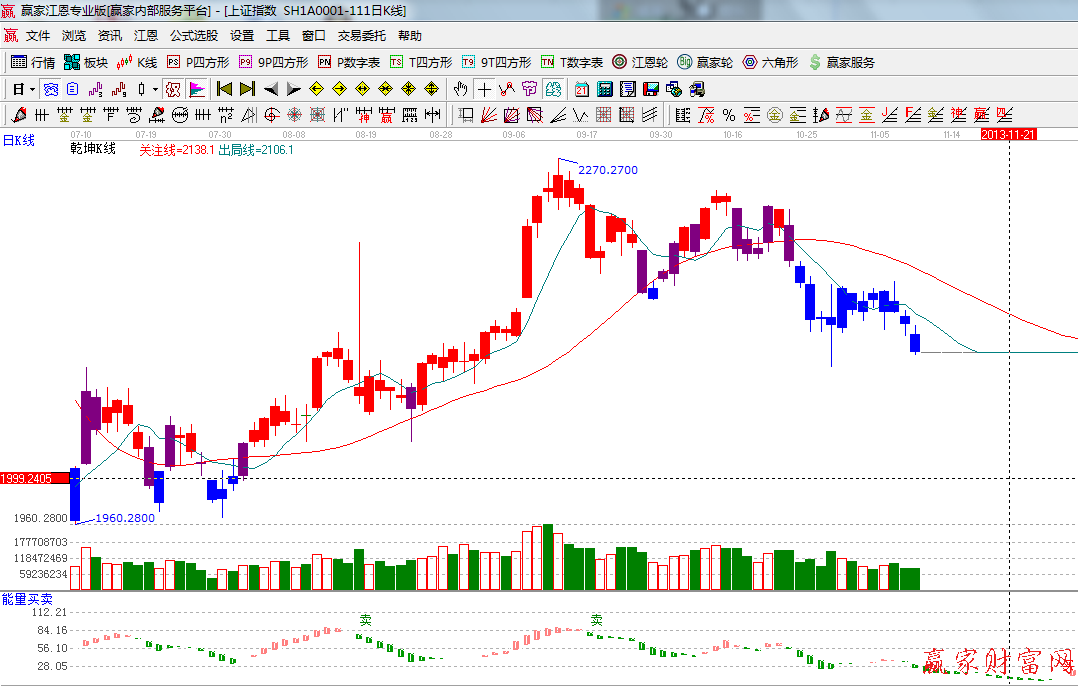
Task: Expand the candlestick style dropdown arrow
Action: [154, 89]
